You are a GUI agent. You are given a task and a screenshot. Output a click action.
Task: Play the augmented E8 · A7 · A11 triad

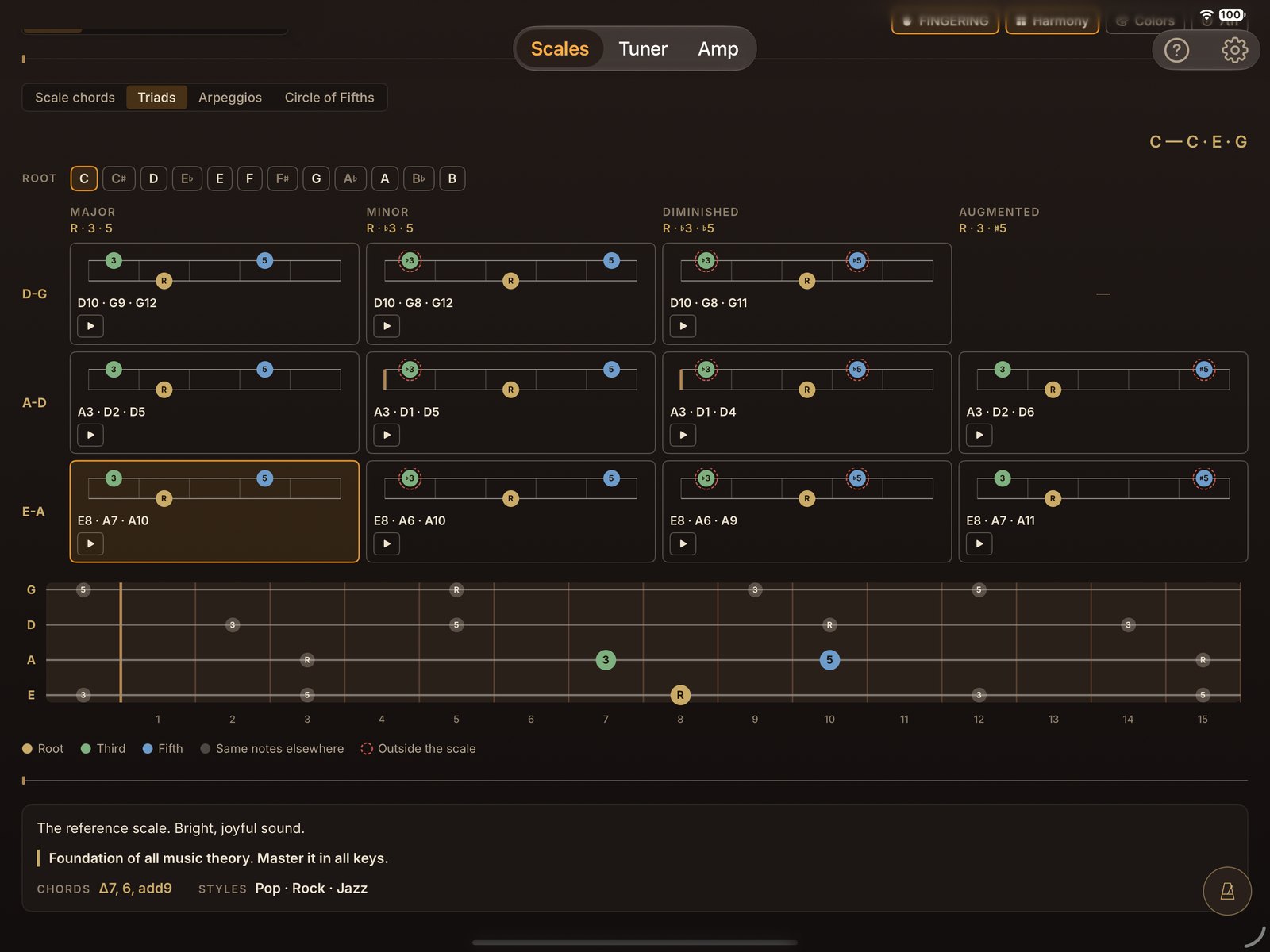coord(979,543)
